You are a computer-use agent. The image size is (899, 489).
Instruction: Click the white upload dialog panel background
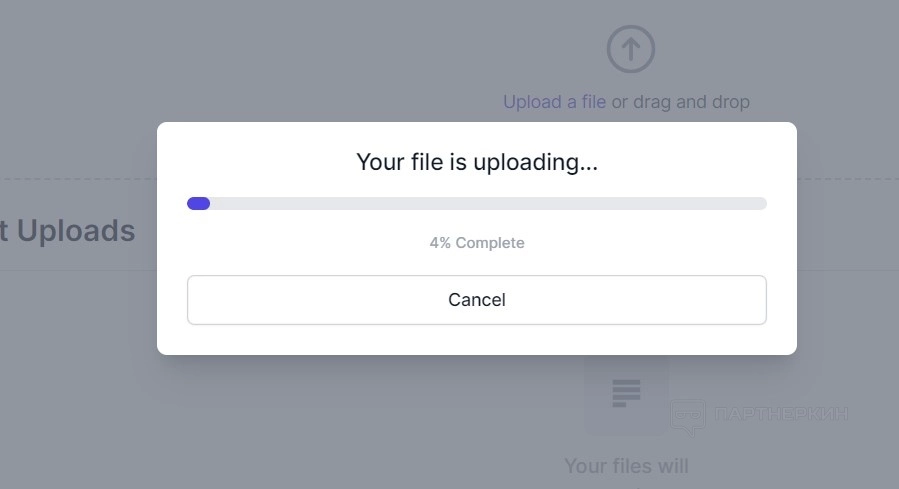point(300,338)
